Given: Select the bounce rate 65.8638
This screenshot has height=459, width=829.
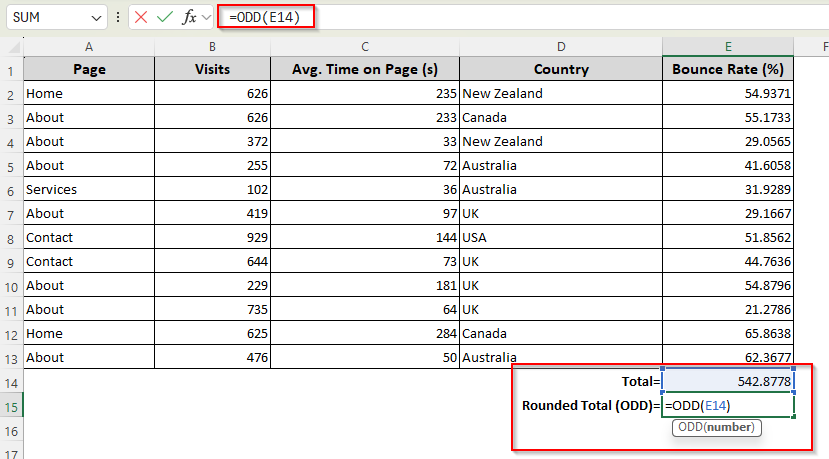Looking at the screenshot, I should (x=728, y=334).
